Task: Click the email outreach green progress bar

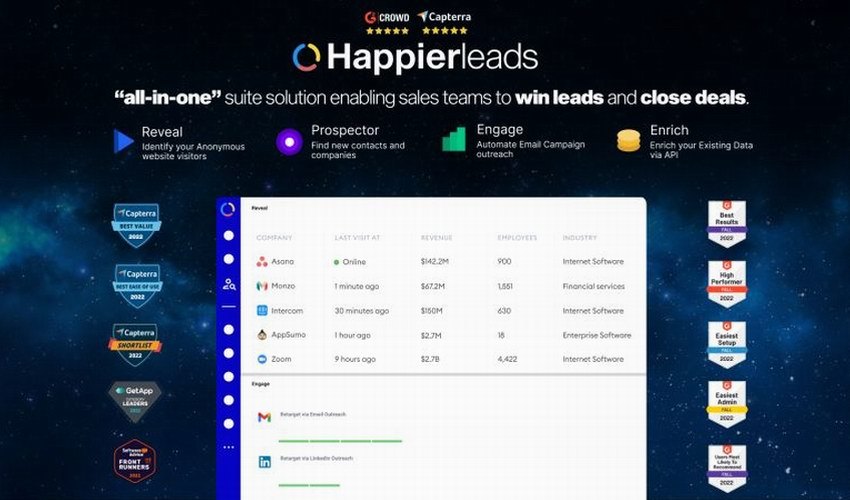Action: point(340,441)
